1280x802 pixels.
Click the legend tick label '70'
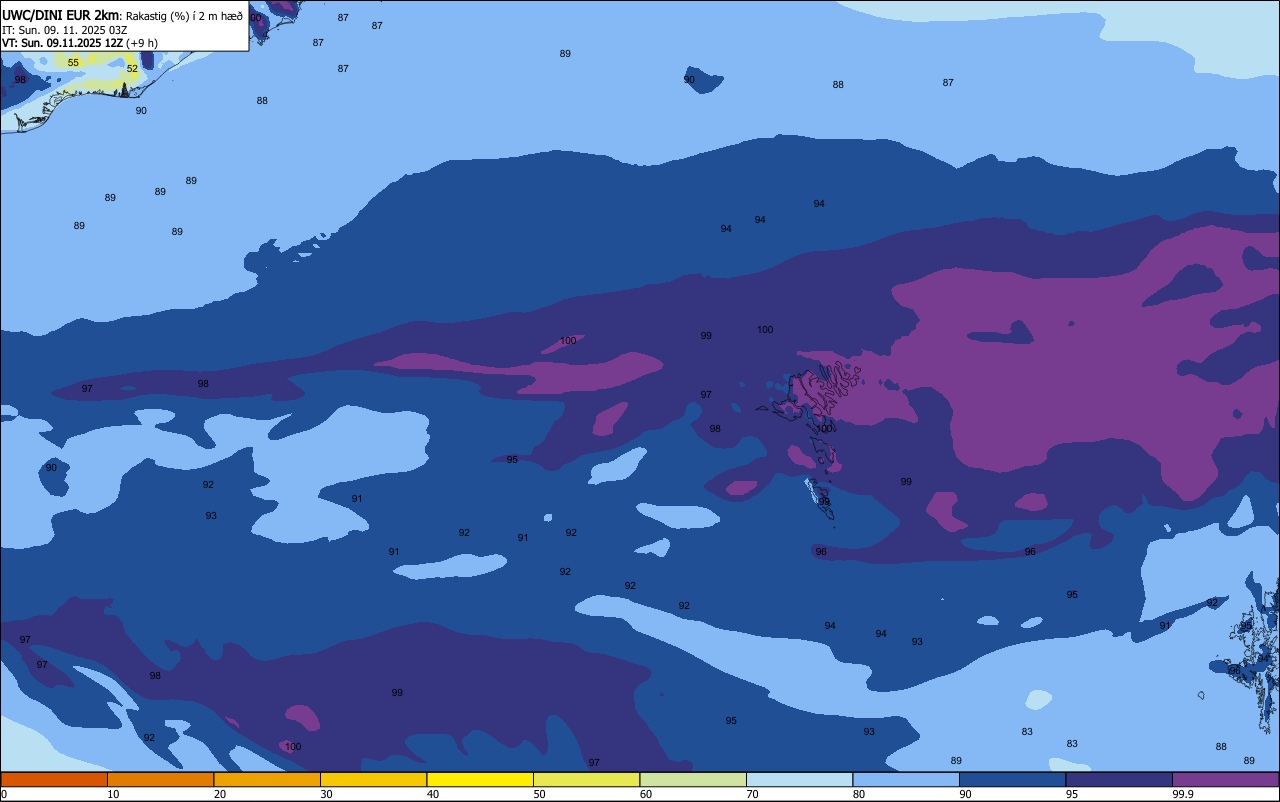(x=752, y=794)
